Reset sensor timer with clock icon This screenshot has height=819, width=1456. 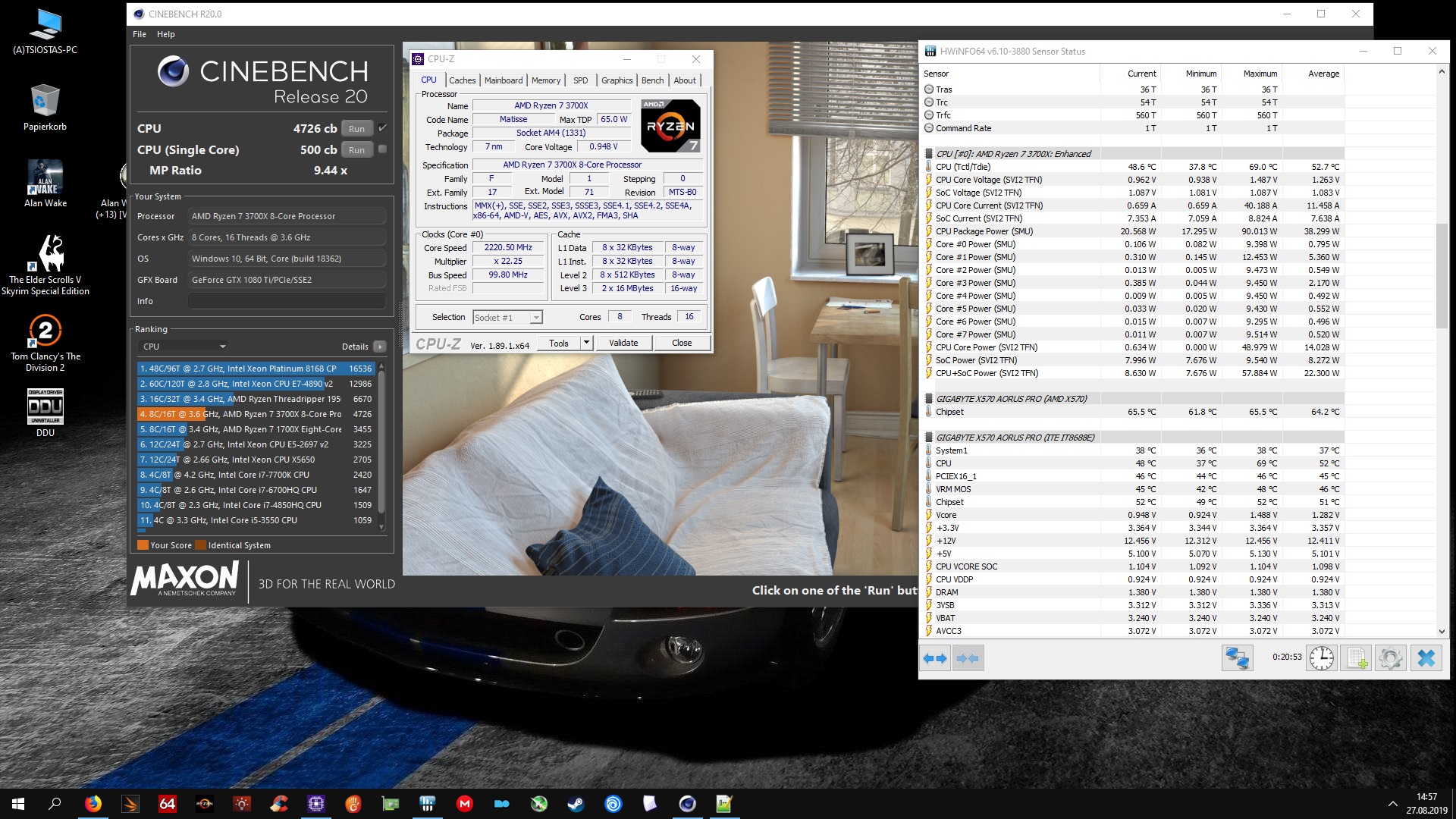1322,658
